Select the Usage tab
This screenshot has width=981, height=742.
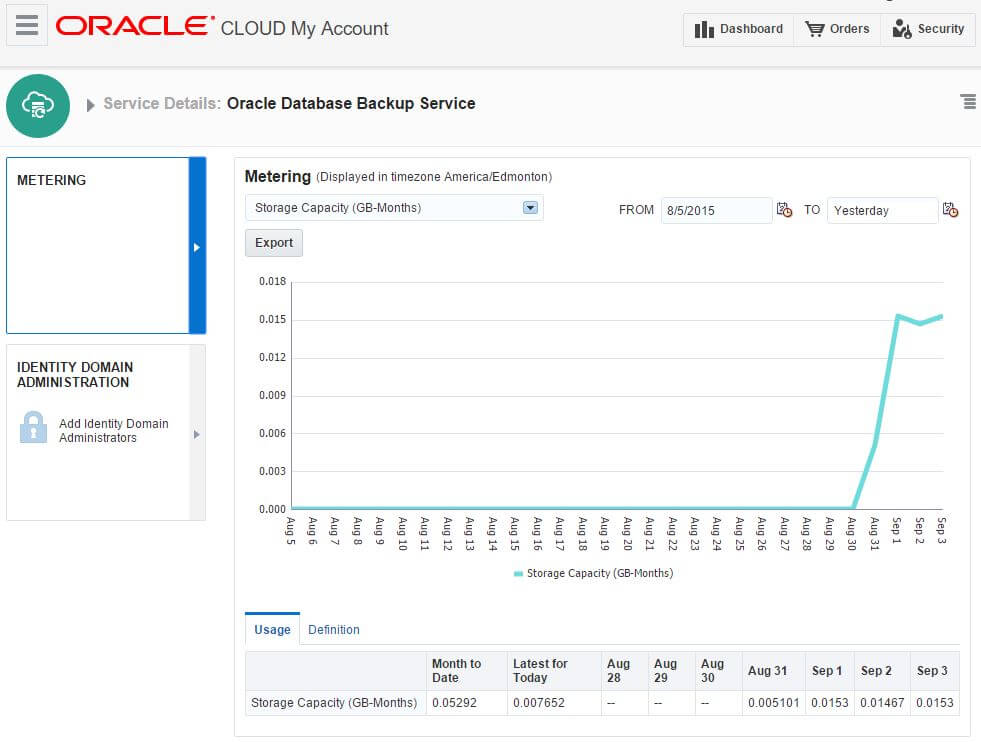[272, 630]
